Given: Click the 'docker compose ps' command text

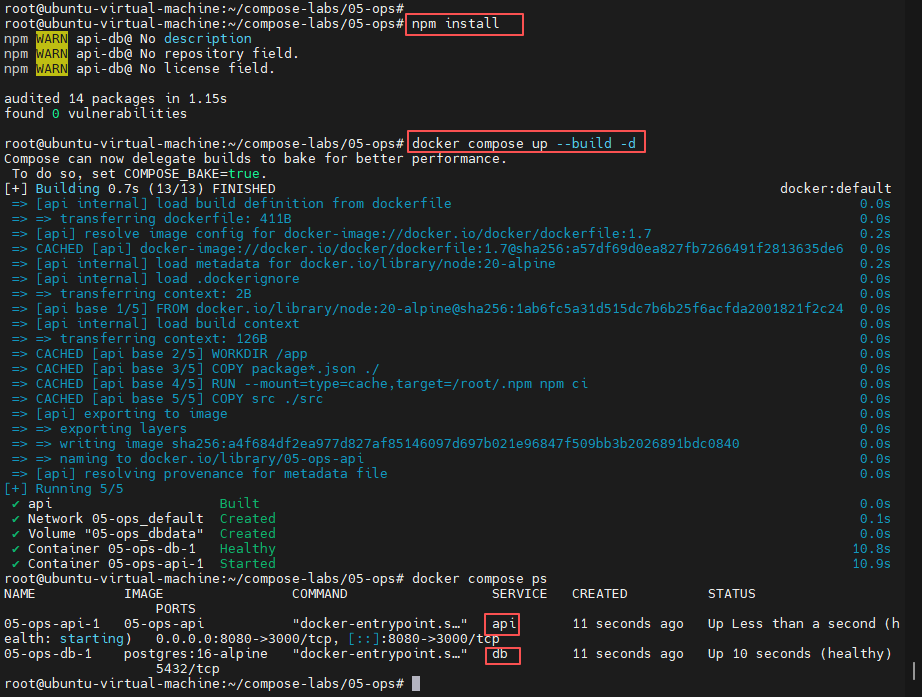Looking at the screenshot, I should [x=479, y=579].
